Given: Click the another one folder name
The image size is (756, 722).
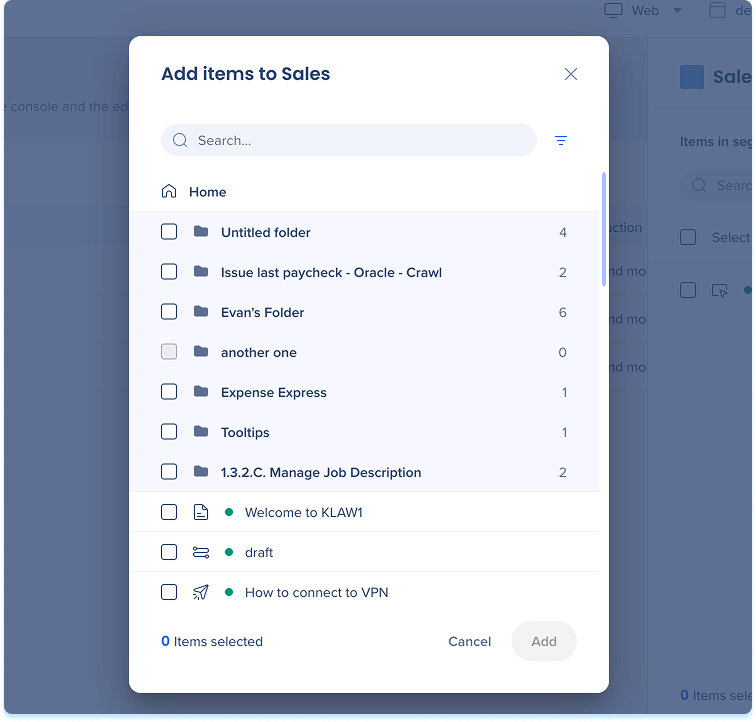Looking at the screenshot, I should point(259,353).
